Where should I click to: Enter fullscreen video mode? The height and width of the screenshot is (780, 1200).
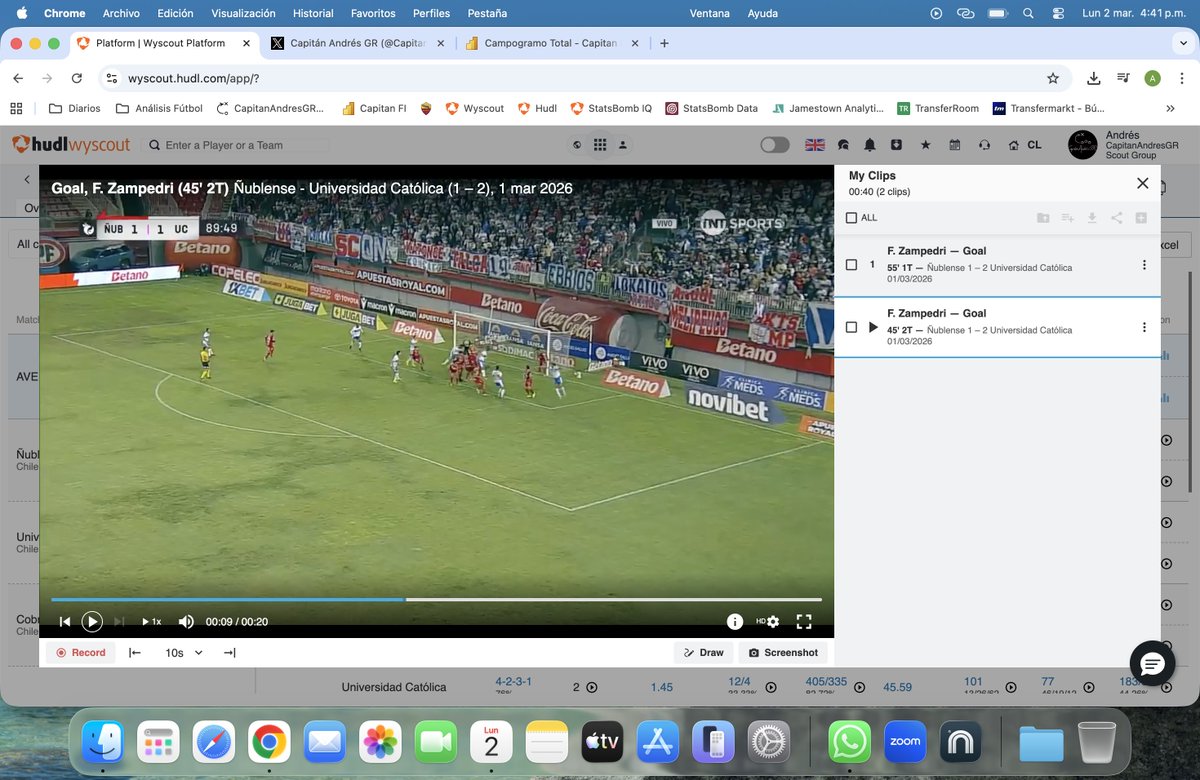tap(804, 622)
